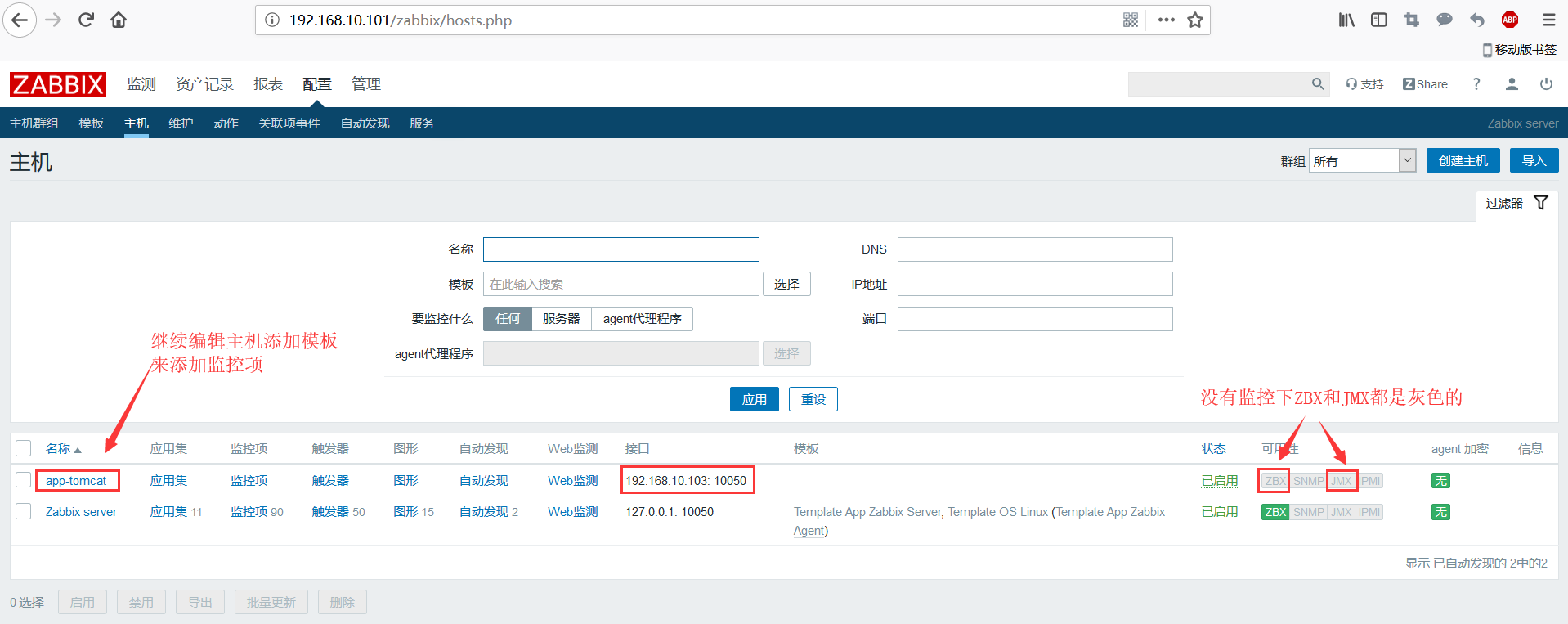Switch to the 自动发现 submenu tab
Image resolution: width=1568 pixels, height=624 pixels.
pos(365,123)
